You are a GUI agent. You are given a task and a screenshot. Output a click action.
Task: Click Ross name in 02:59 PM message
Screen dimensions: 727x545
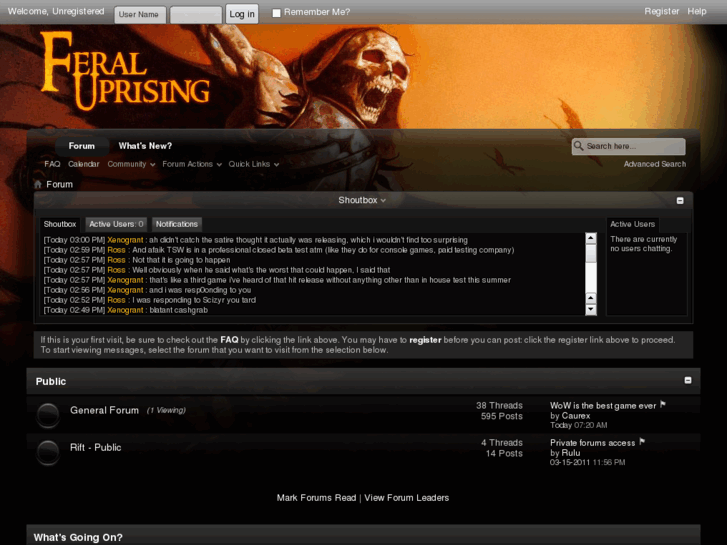point(116,250)
